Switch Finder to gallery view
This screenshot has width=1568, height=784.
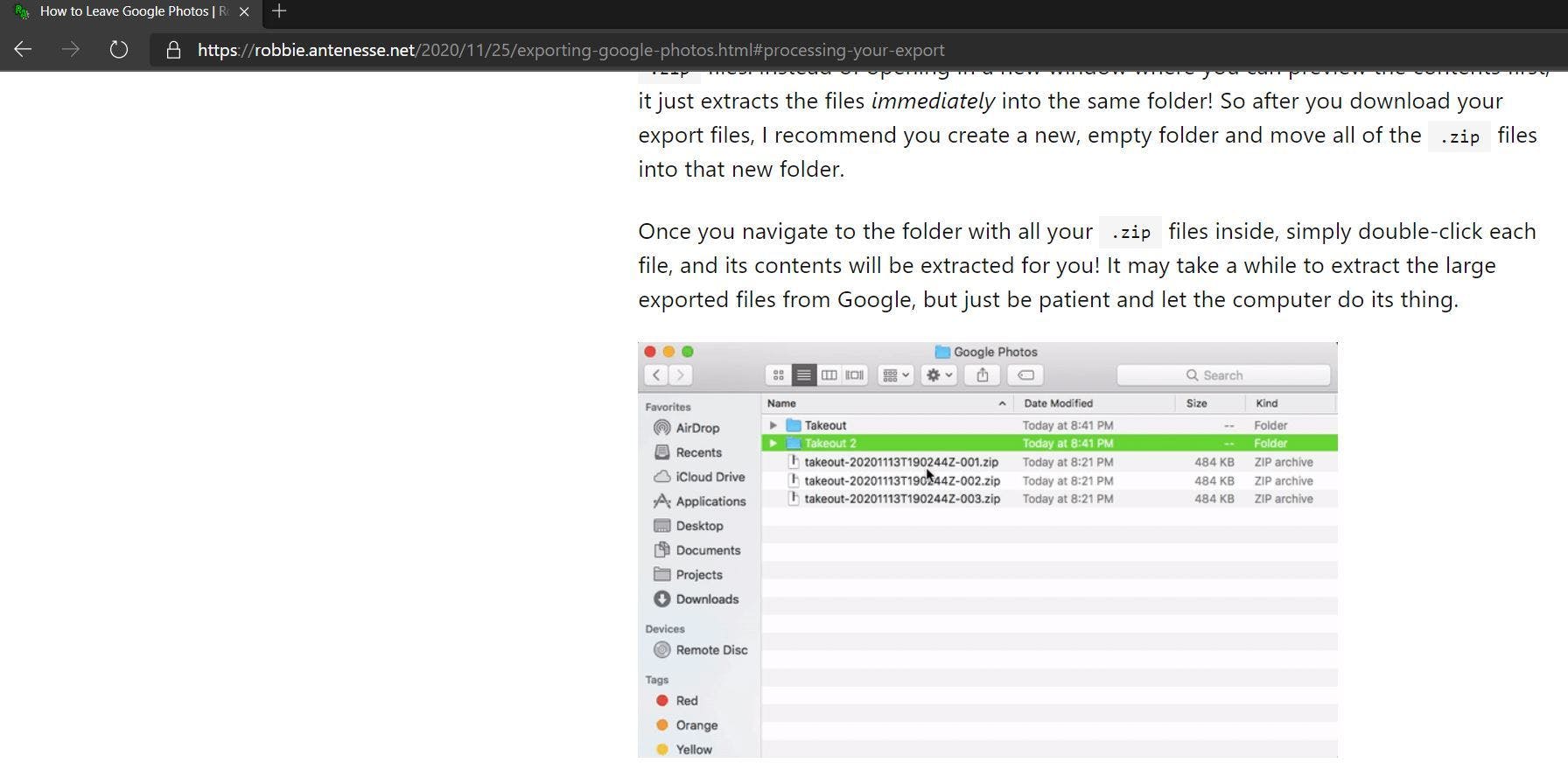[x=854, y=375]
